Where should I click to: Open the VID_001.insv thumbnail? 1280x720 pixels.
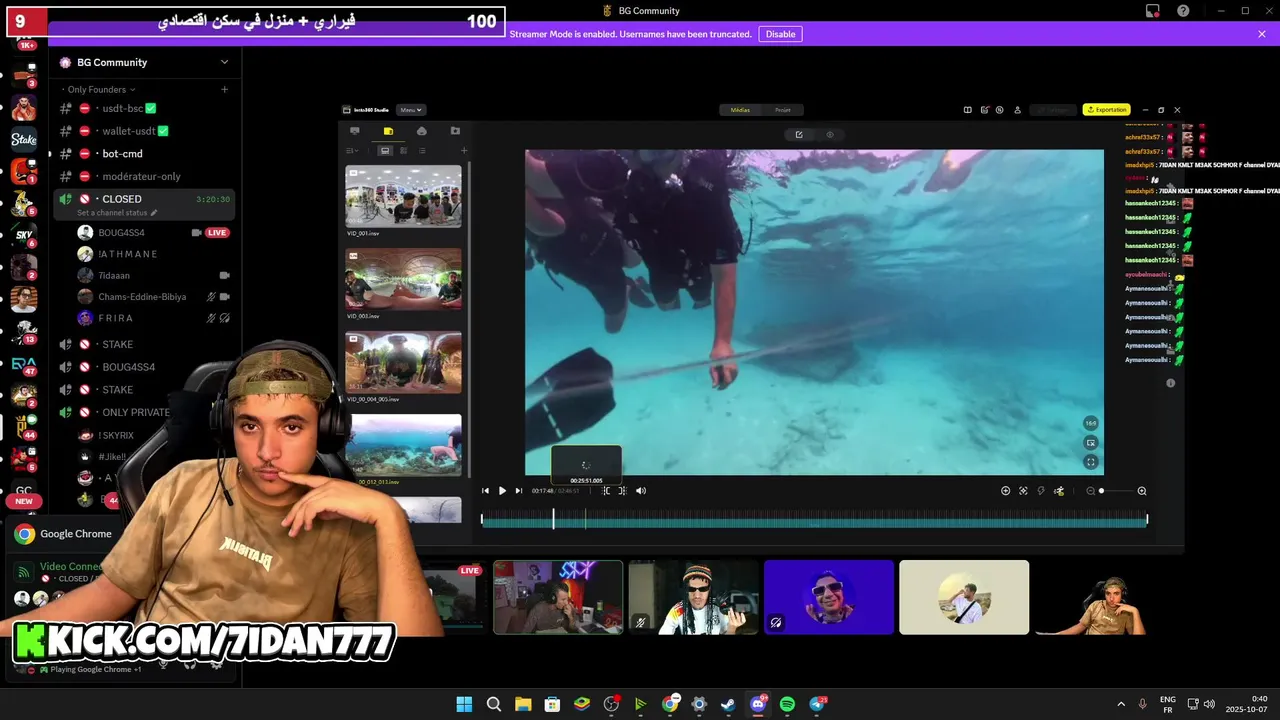(x=403, y=196)
